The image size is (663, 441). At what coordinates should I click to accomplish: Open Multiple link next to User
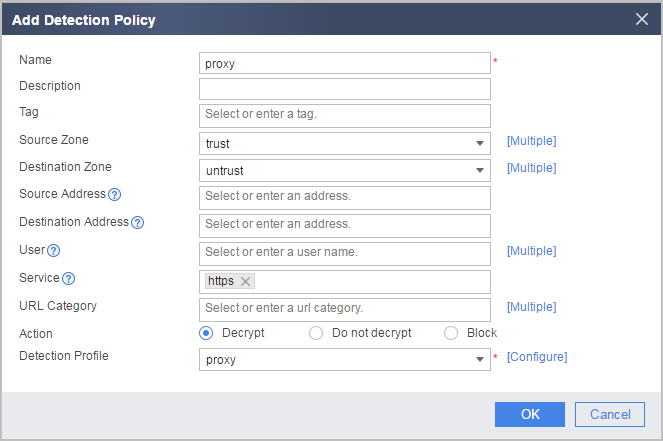click(531, 251)
